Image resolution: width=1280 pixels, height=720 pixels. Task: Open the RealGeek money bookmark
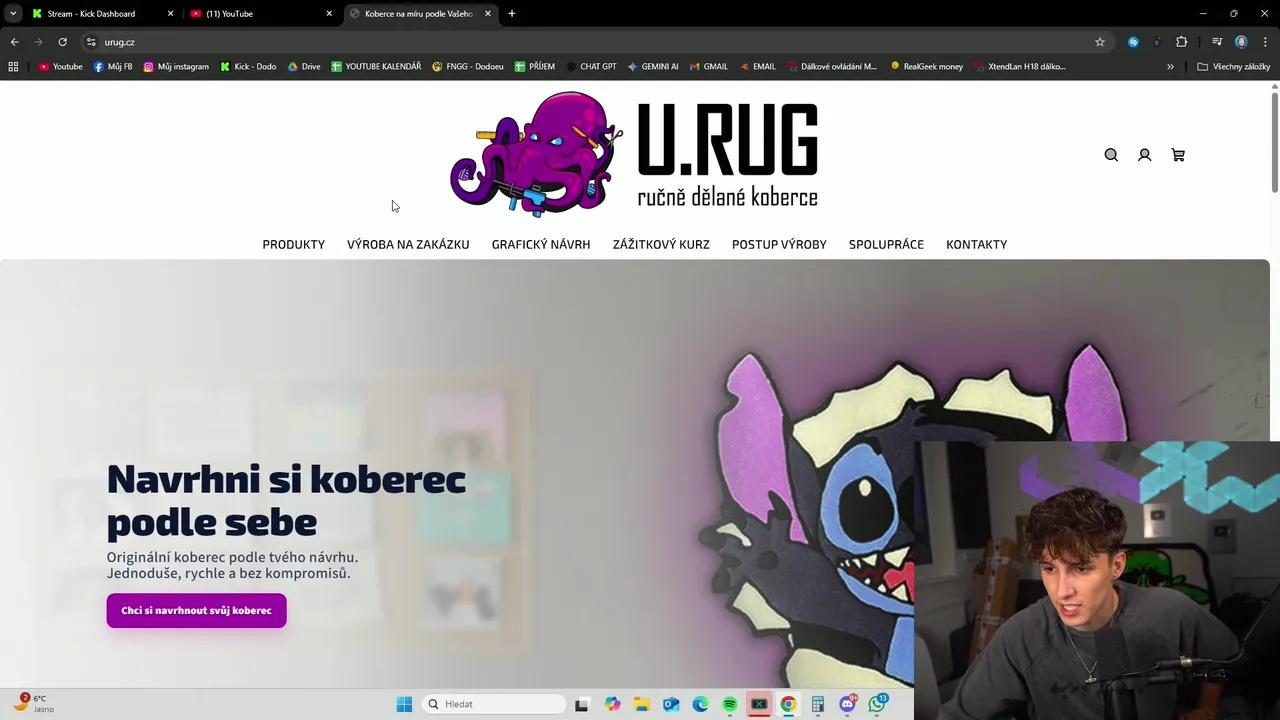[926, 67]
